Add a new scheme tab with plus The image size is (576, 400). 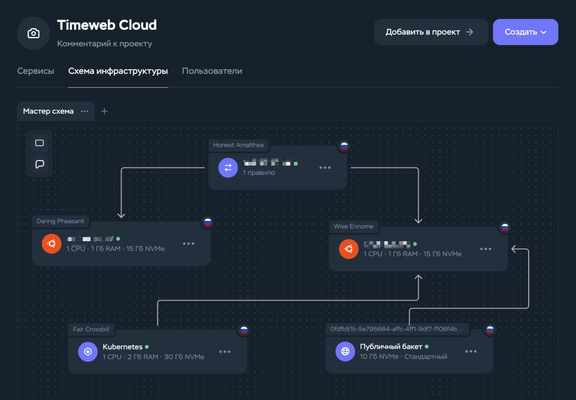click(x=104, y=111)
